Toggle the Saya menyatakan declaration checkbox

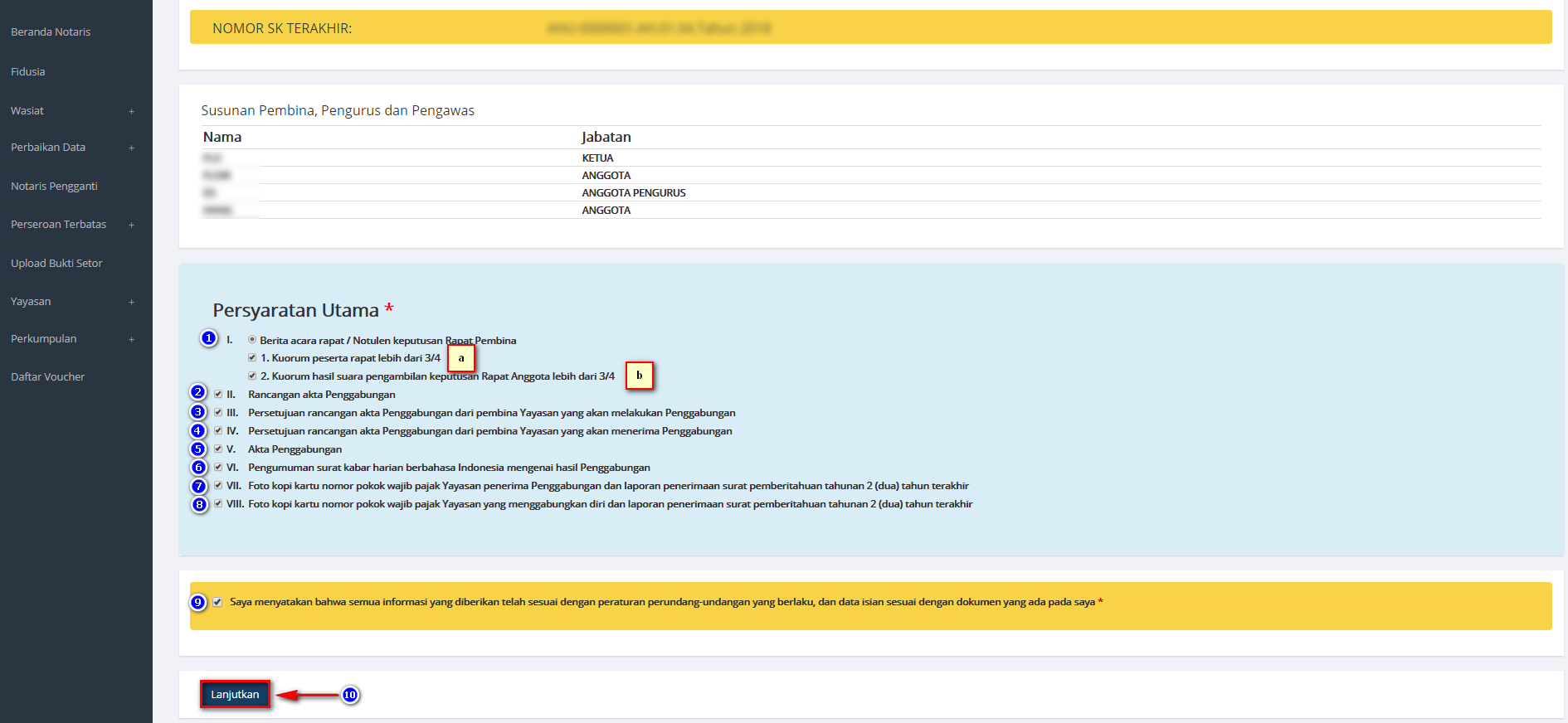coord(217,602)
